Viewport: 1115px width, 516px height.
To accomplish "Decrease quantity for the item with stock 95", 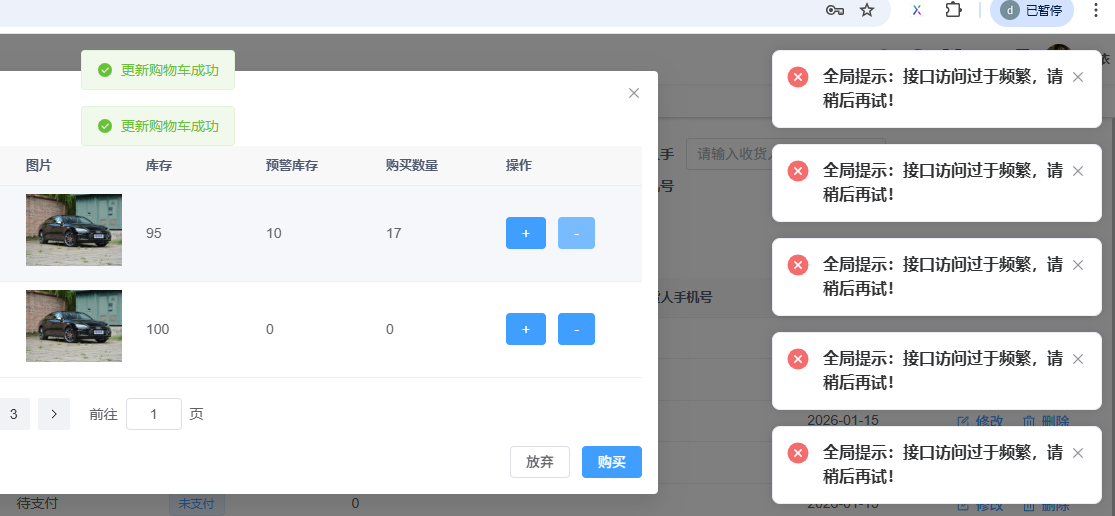I will pyautogui.click(x=576, y=233).
